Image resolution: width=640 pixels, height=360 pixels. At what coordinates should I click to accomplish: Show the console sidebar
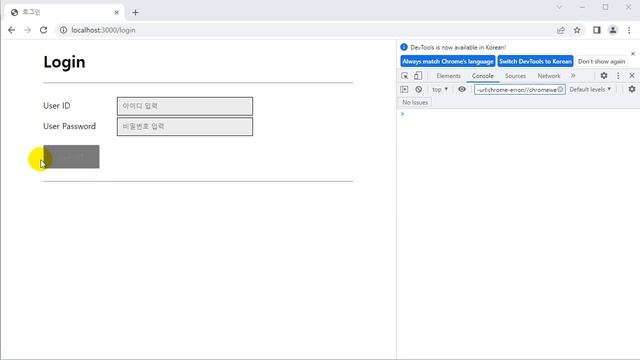coord(404,89)
